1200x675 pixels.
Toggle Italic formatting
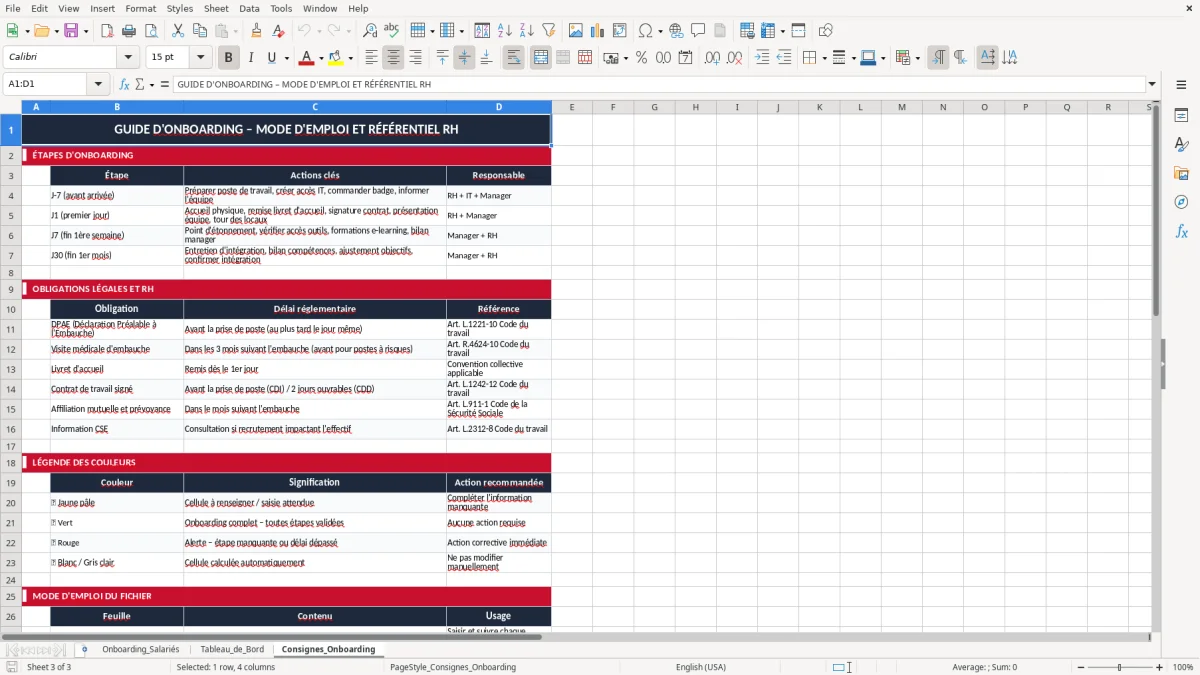tap(250, 58)
